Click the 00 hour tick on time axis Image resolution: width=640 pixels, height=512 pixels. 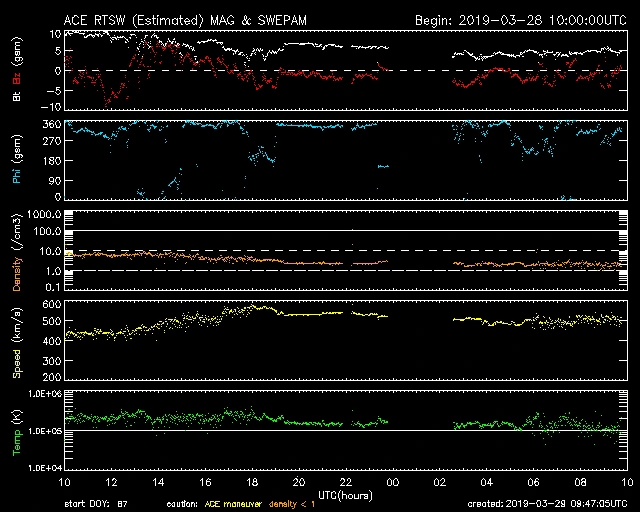pos(393,482)
